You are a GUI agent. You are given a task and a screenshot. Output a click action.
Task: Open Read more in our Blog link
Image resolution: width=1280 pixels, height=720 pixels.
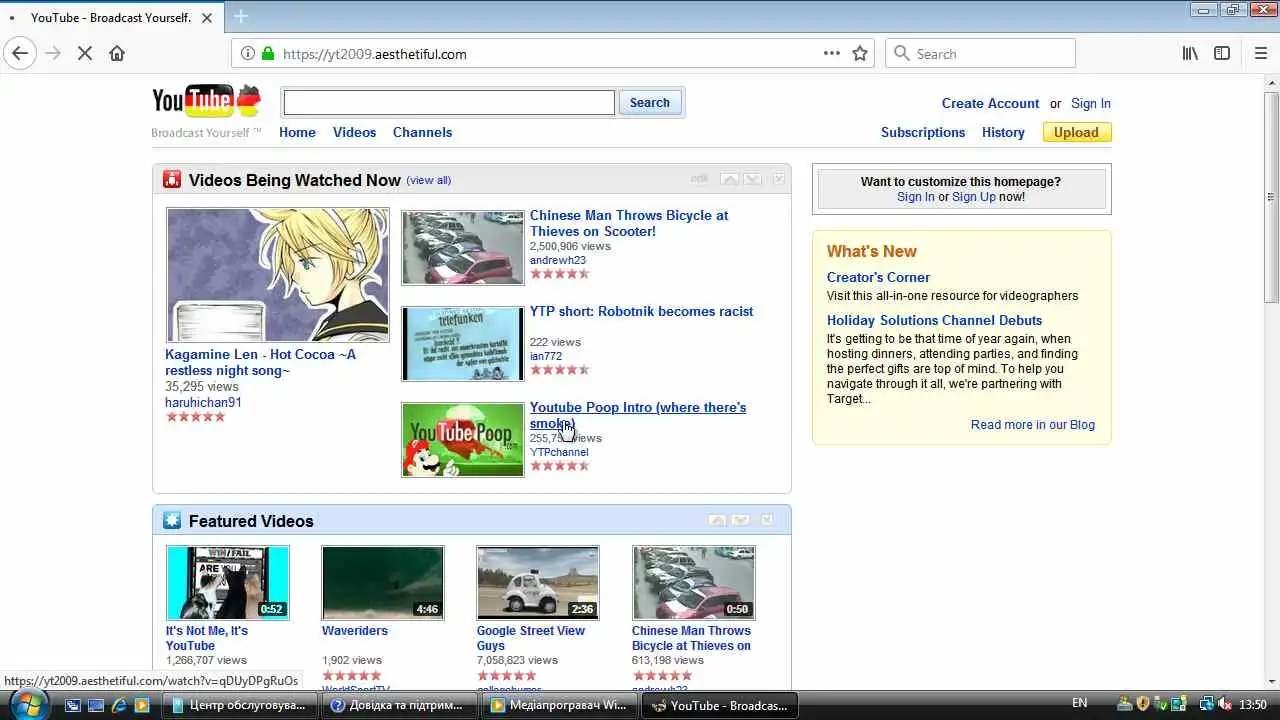coord(1033,424)
